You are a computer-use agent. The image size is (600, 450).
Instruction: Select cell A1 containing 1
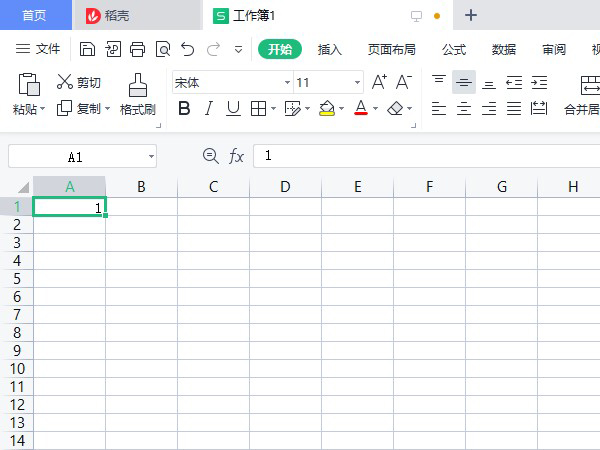point(69,207)
